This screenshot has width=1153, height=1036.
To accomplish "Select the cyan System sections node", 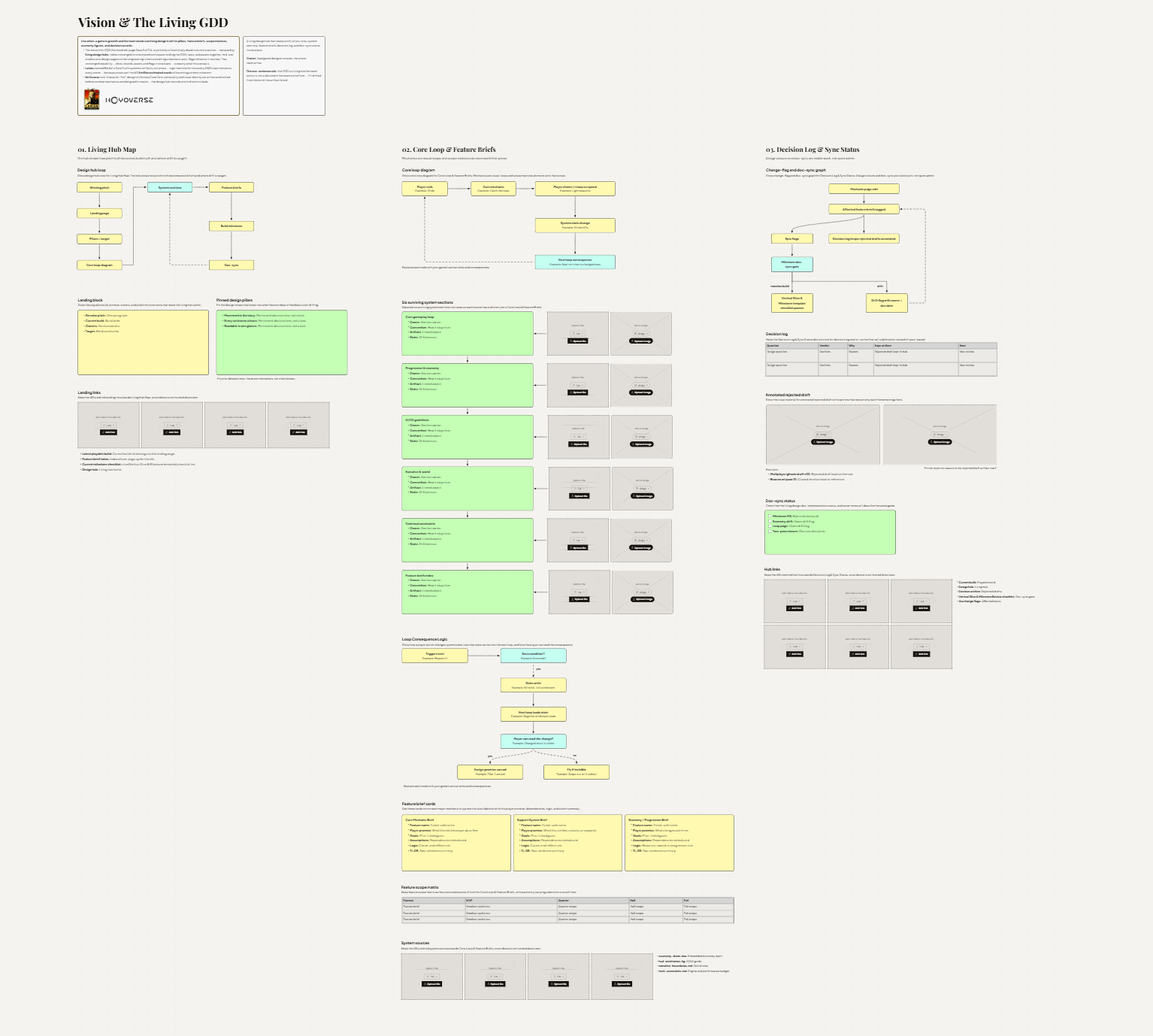I will 170,188.
